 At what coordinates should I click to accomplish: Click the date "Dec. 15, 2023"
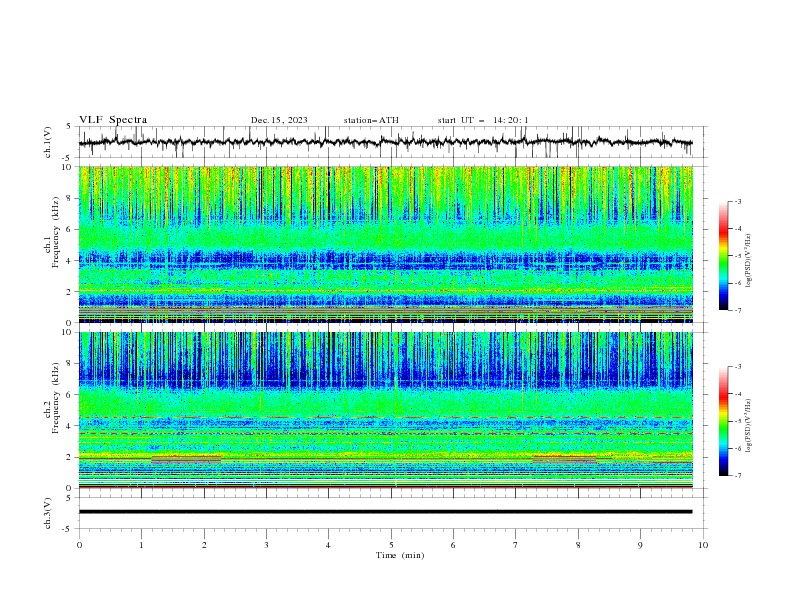(x=279, y=120)
